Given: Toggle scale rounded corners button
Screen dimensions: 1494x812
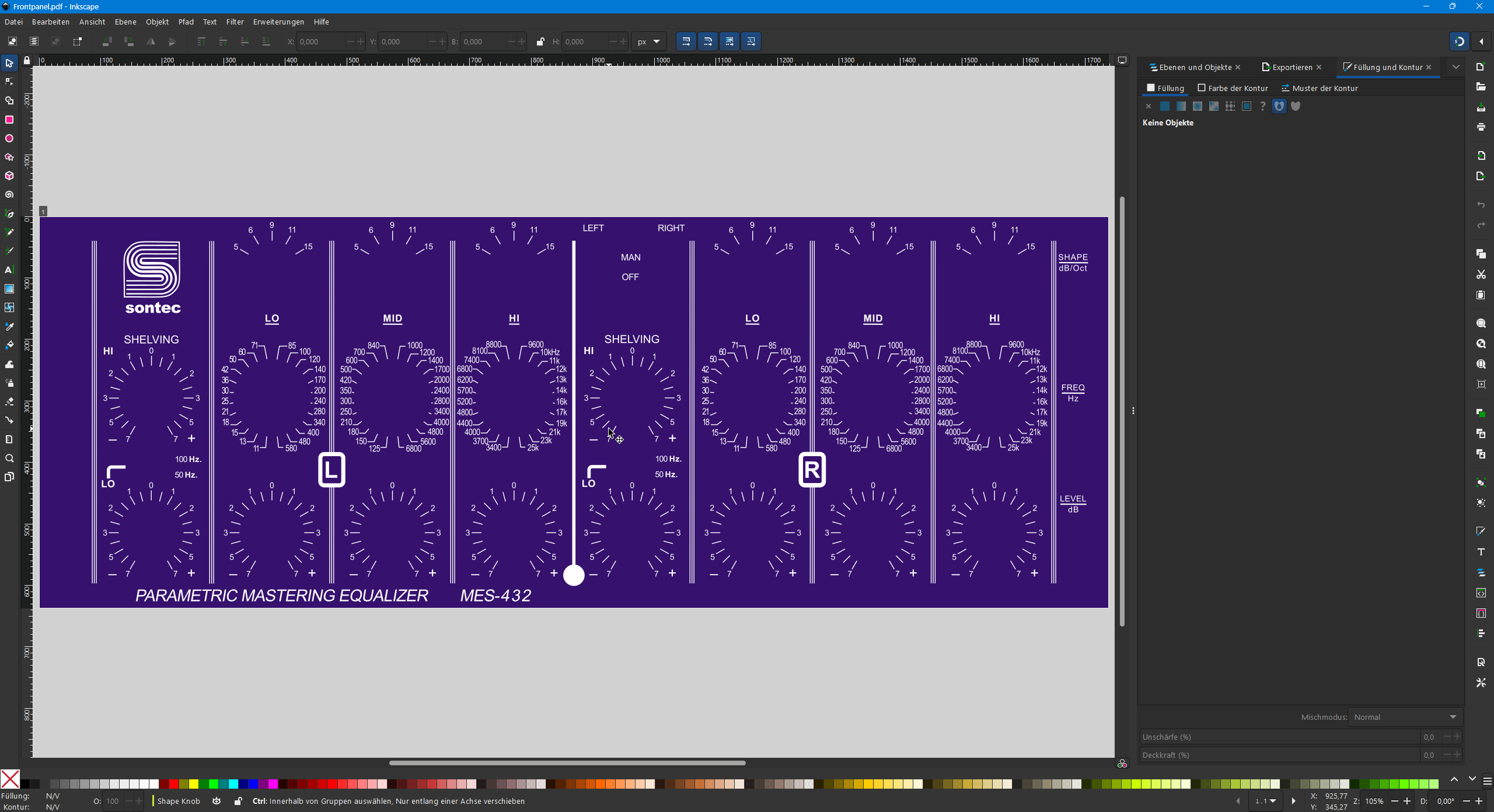Looking at the screenshot, I should click(707, 41).
